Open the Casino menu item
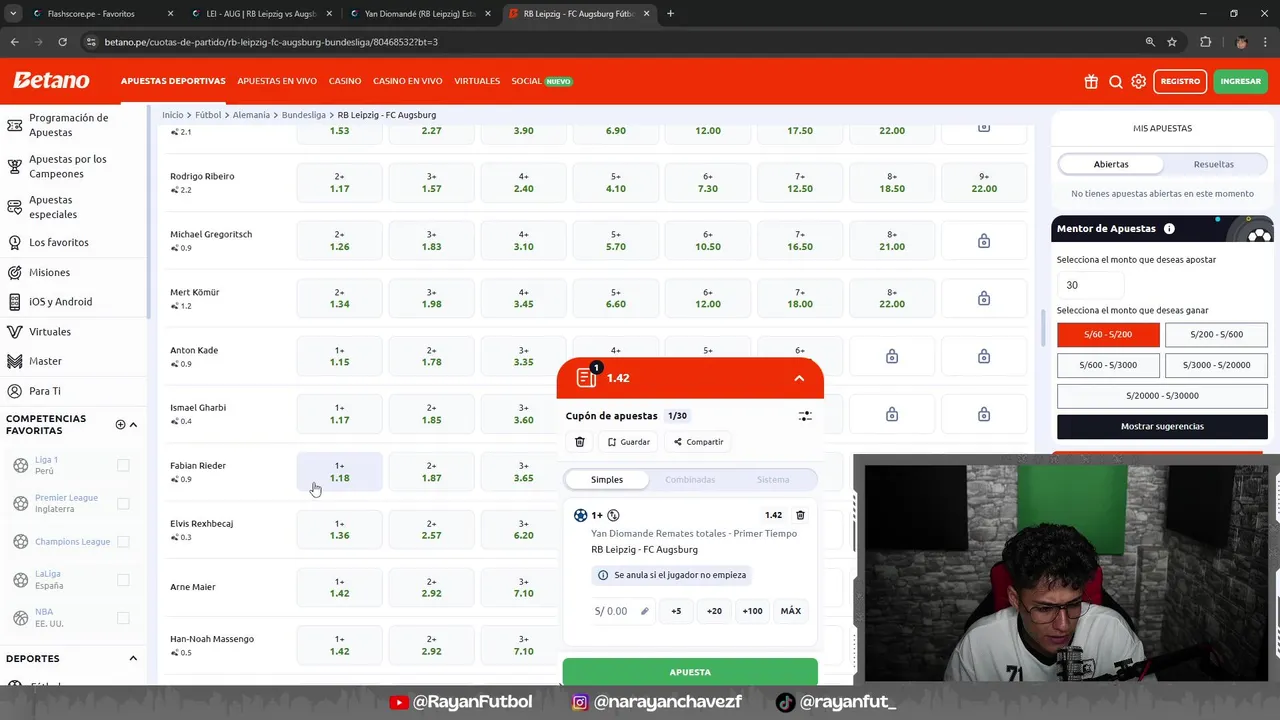Image resolution: width=1280 pixels, height=720 pixels. click(x=345, y=81)
